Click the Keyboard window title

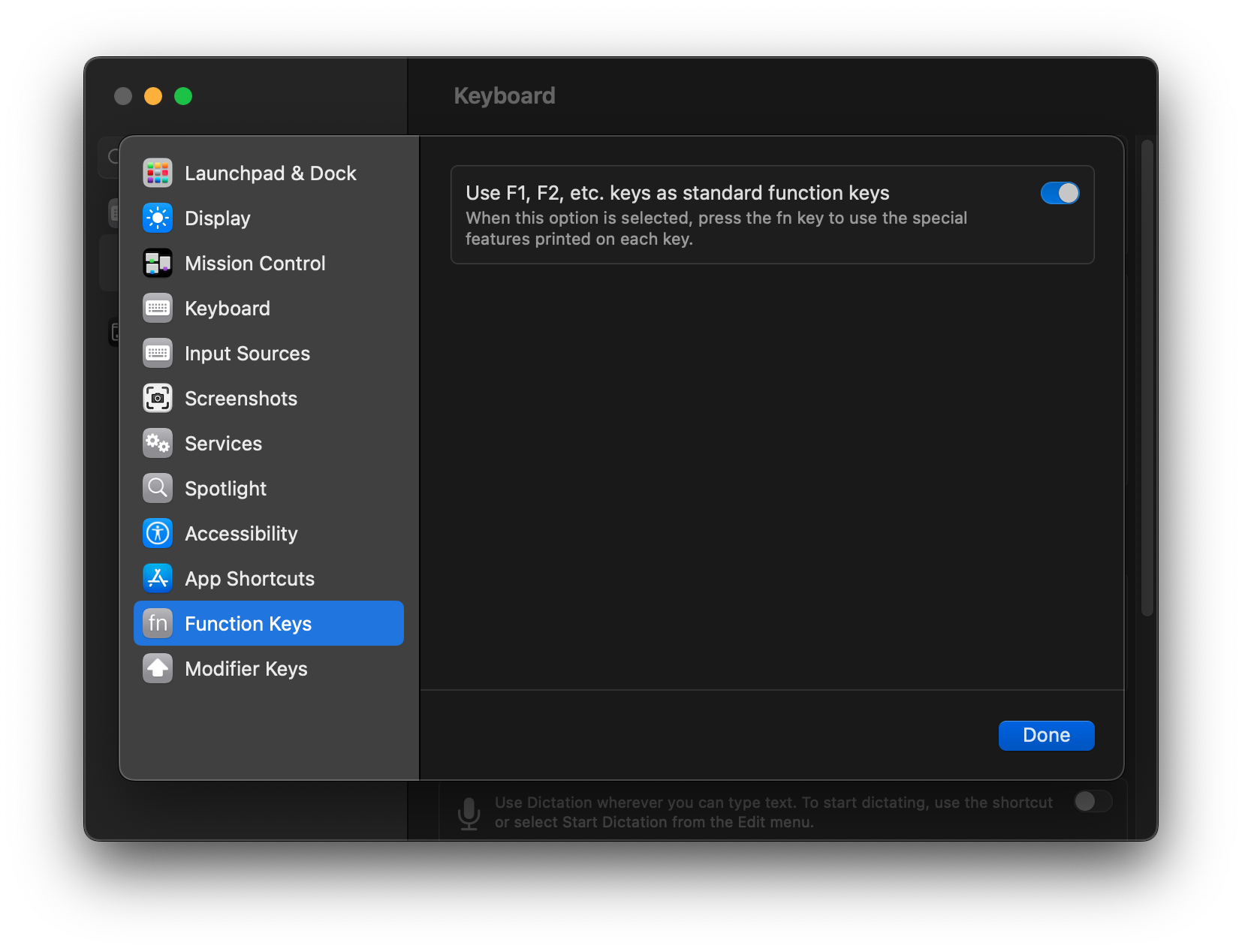tap(505, 95)
